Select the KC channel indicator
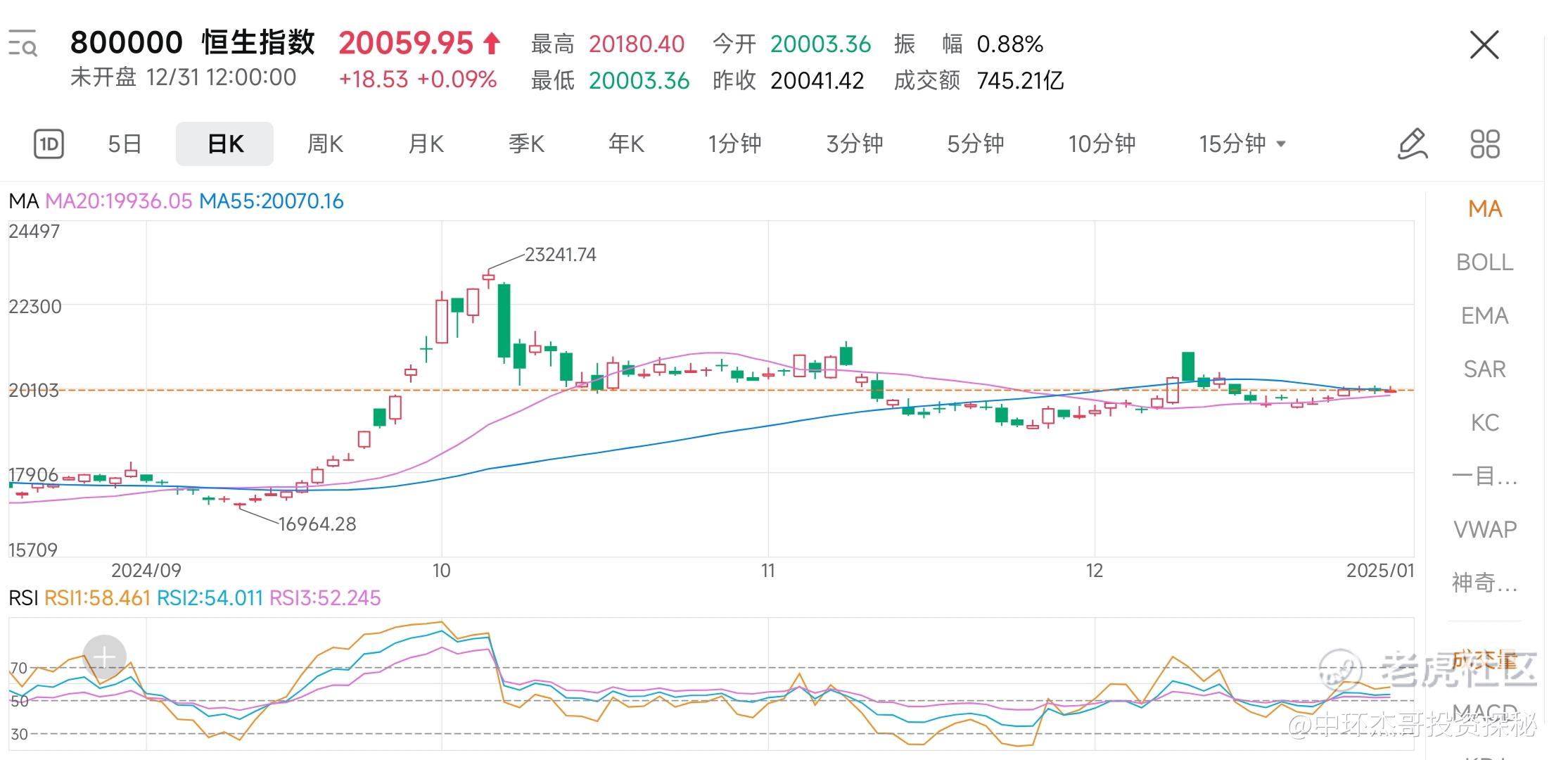The width and height of the screenshot is (1568, 760). click(1484, 423)
